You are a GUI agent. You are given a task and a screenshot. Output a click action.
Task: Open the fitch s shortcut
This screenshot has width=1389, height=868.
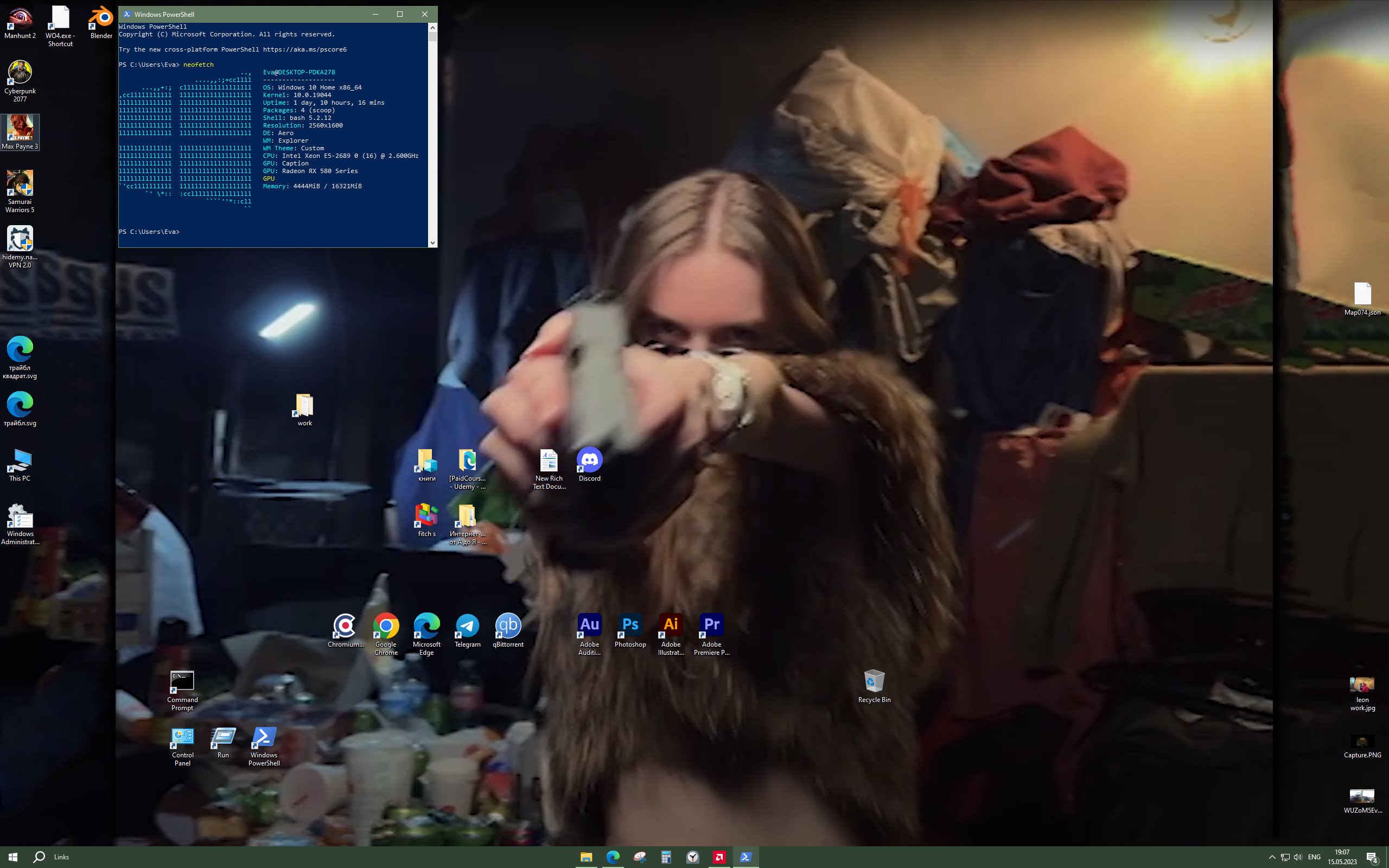click(x=426, y=520)
